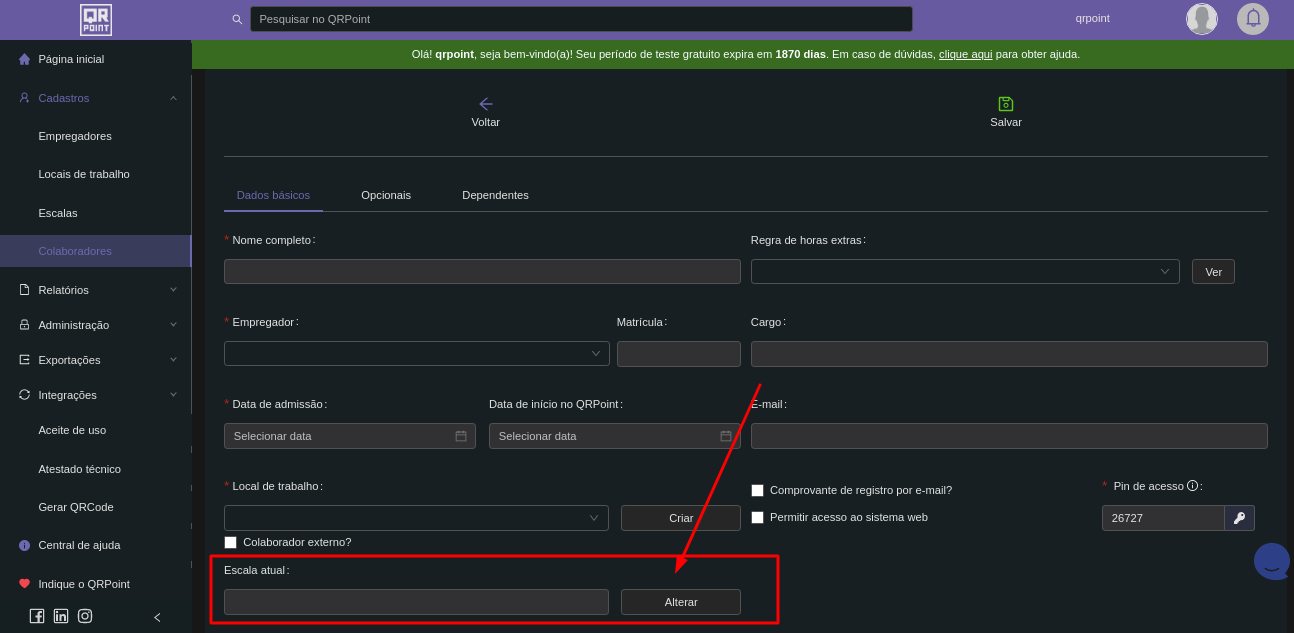Toggle the Colaborador externo checkbox
1294x633 pixels.
[x=230, y=542]
